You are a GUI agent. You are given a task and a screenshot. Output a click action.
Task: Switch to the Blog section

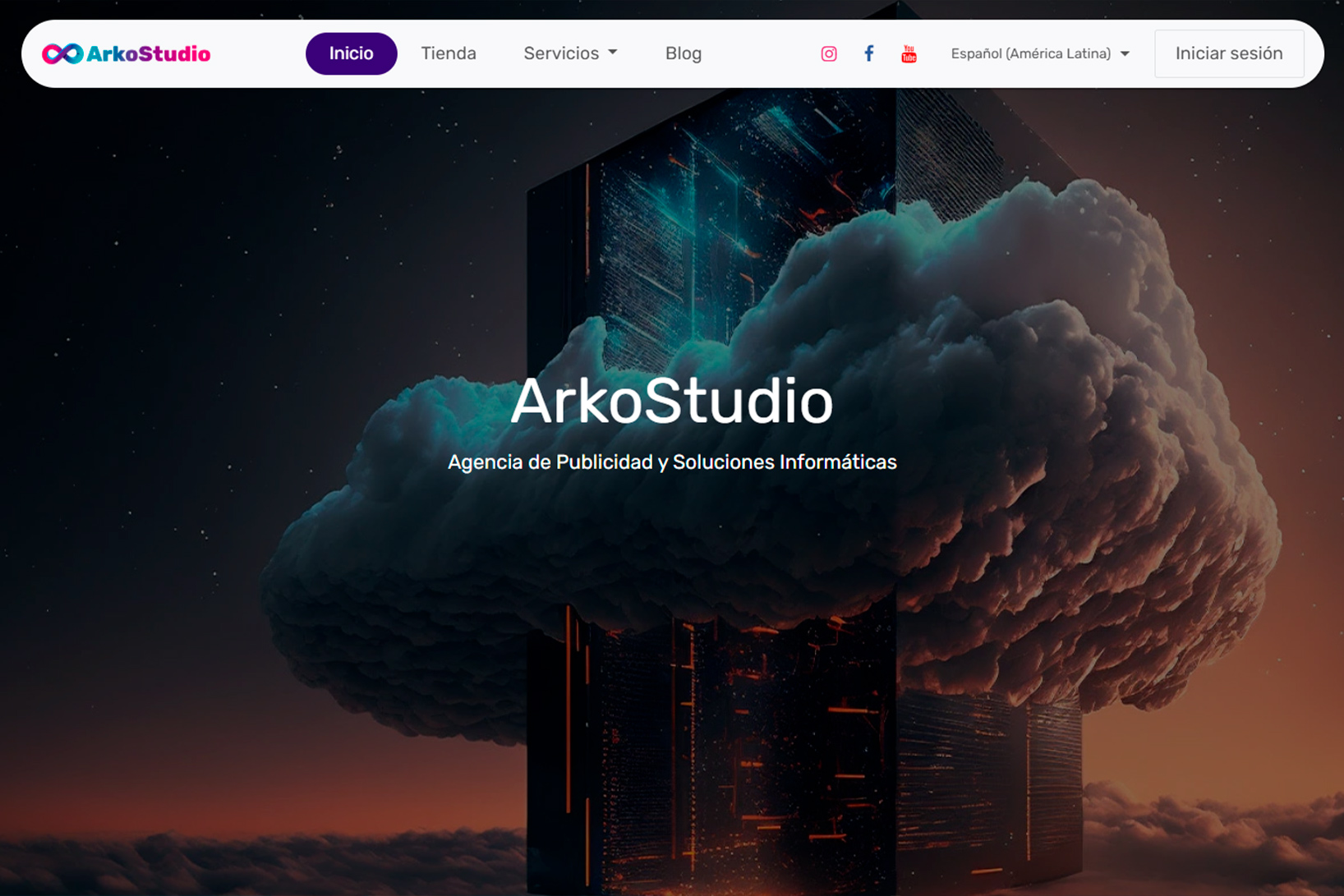point(684,53)
